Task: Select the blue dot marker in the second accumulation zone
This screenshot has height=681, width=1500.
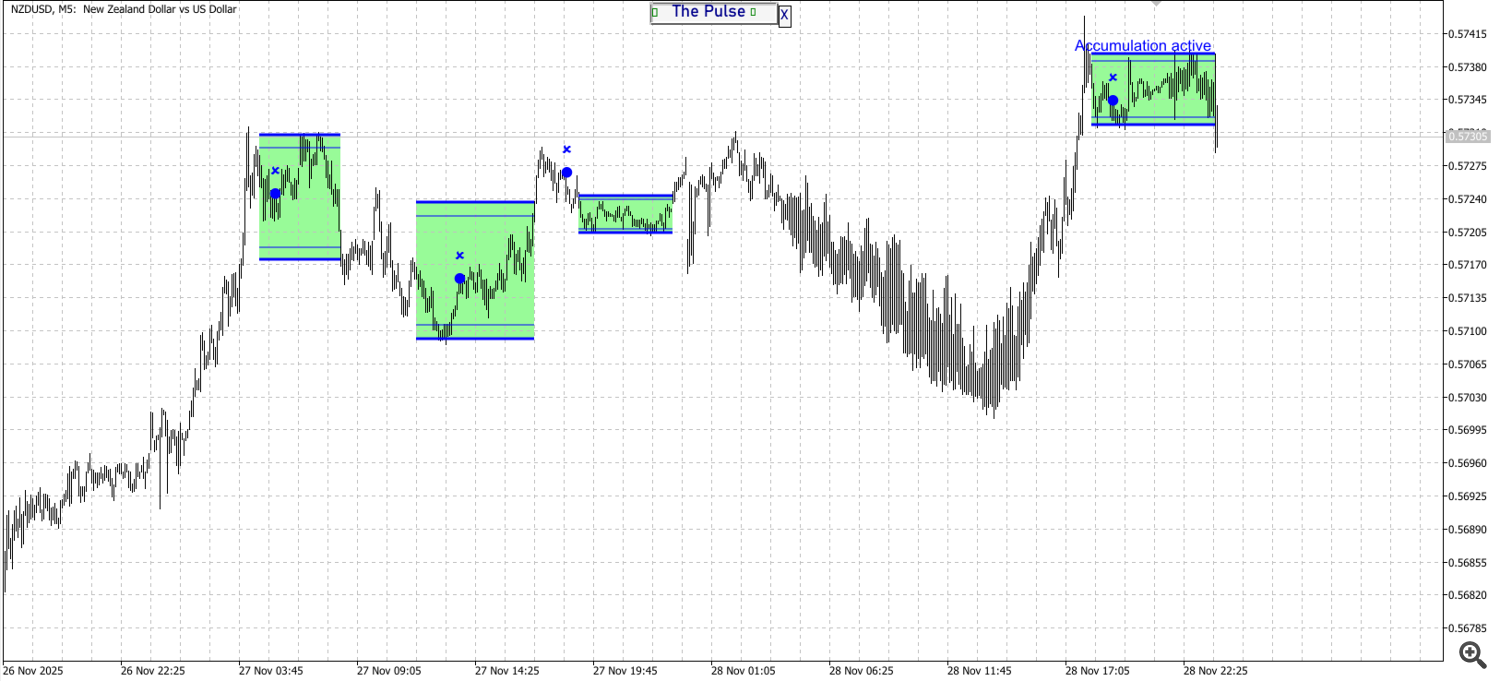Action: pyautogui.click(x=459, y=277)
